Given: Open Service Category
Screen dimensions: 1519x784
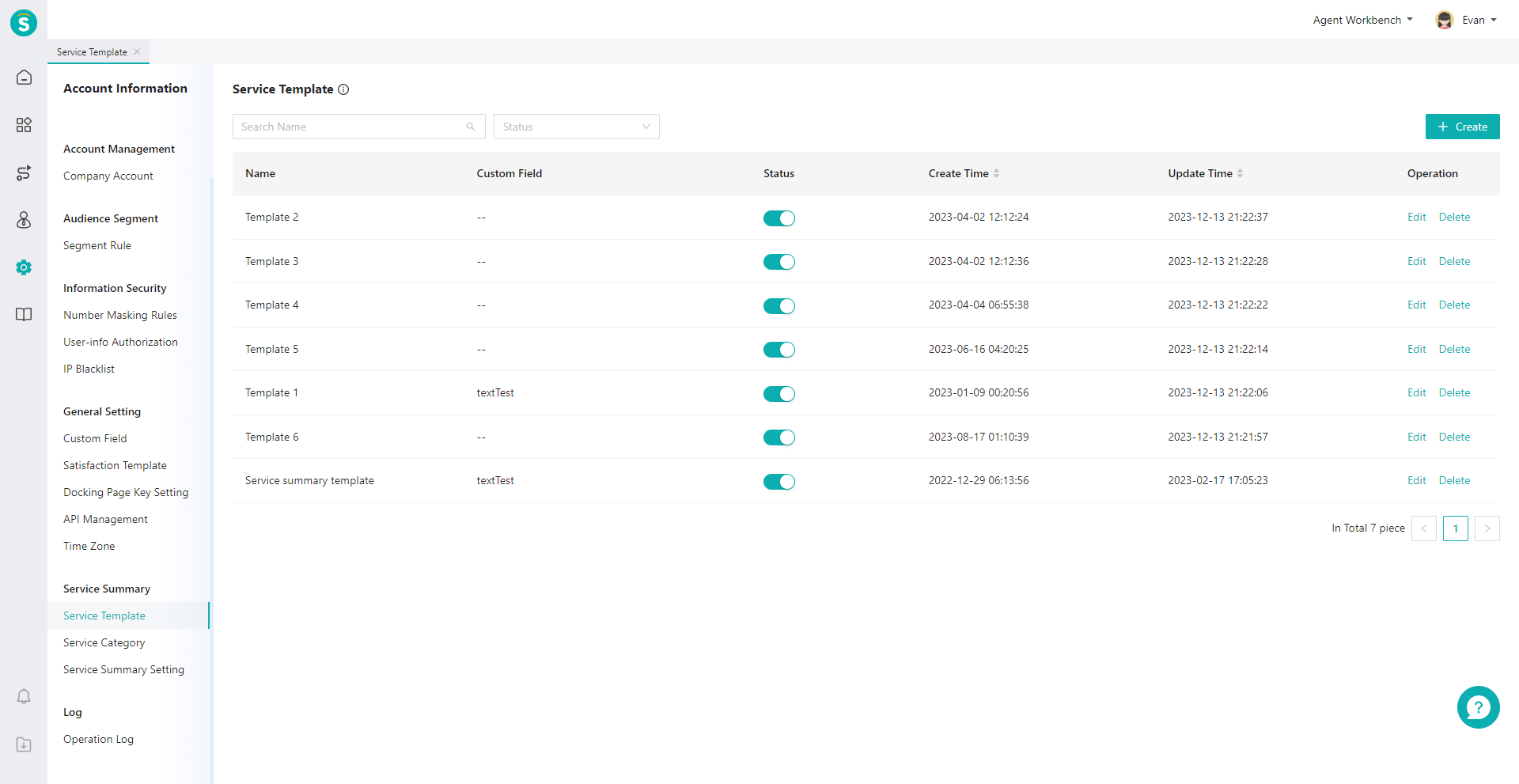Looking at the screenshot, I should click(104, 642).
